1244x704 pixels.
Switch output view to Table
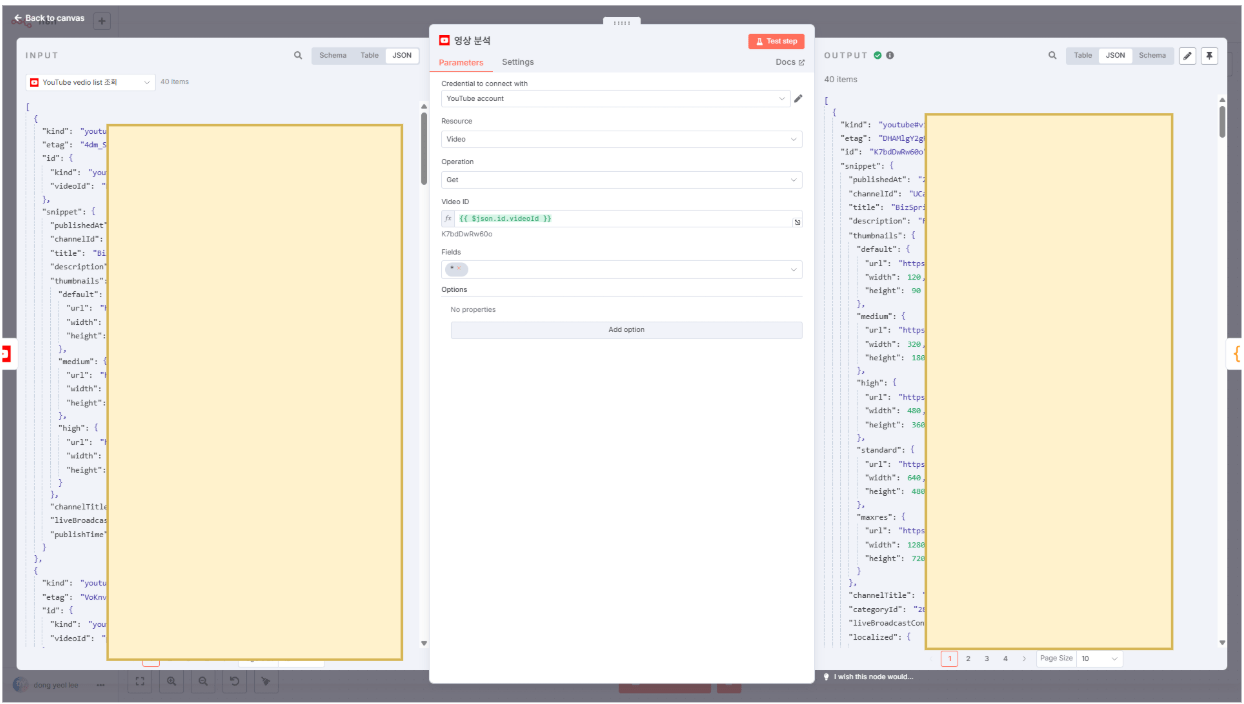click(x=1083, y=56)
